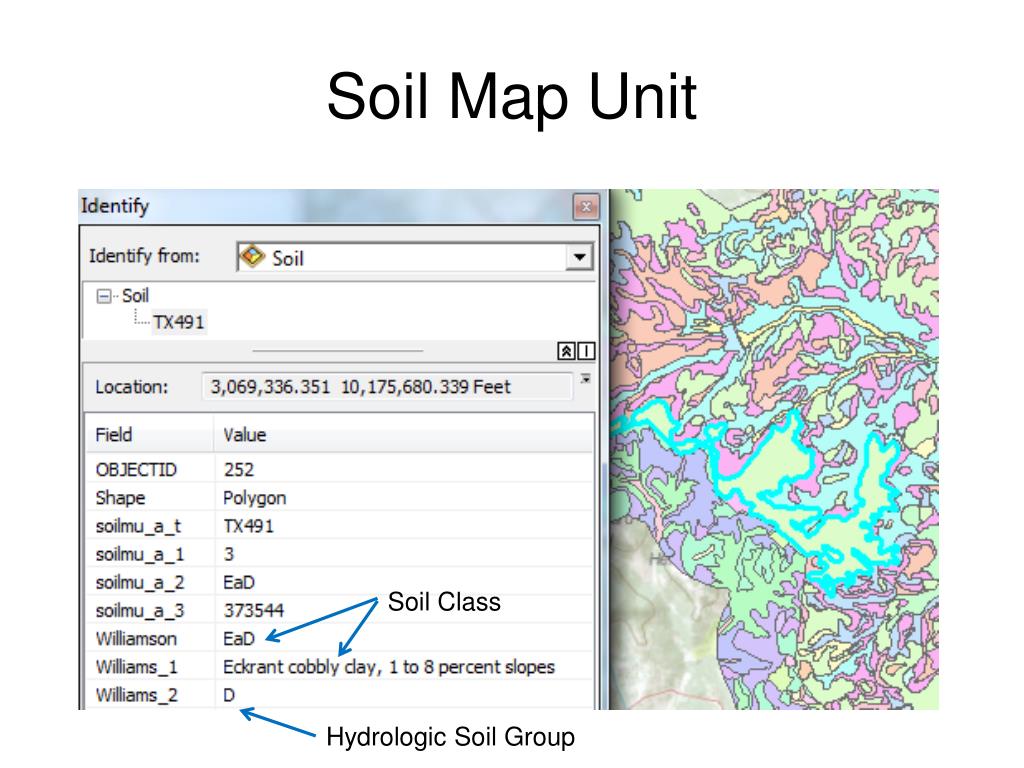Select the Williams_1 field name

[x=136, y=667]
